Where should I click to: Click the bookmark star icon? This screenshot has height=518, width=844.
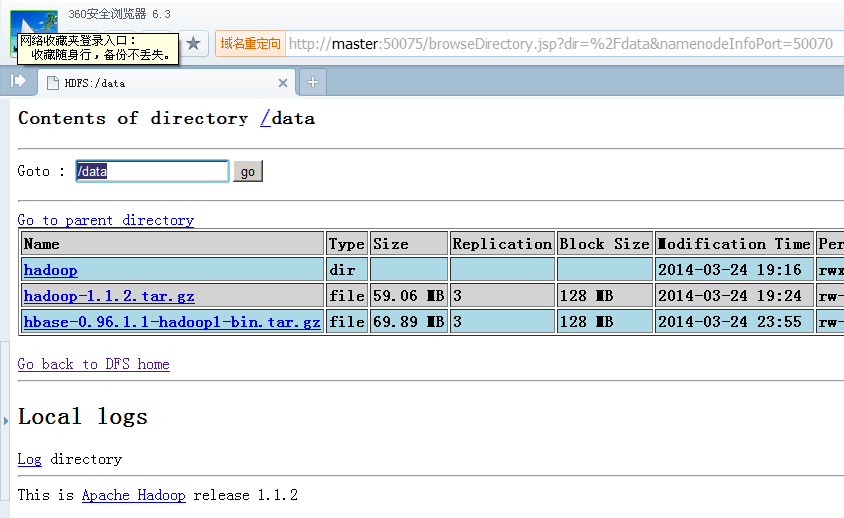point(194,44)
